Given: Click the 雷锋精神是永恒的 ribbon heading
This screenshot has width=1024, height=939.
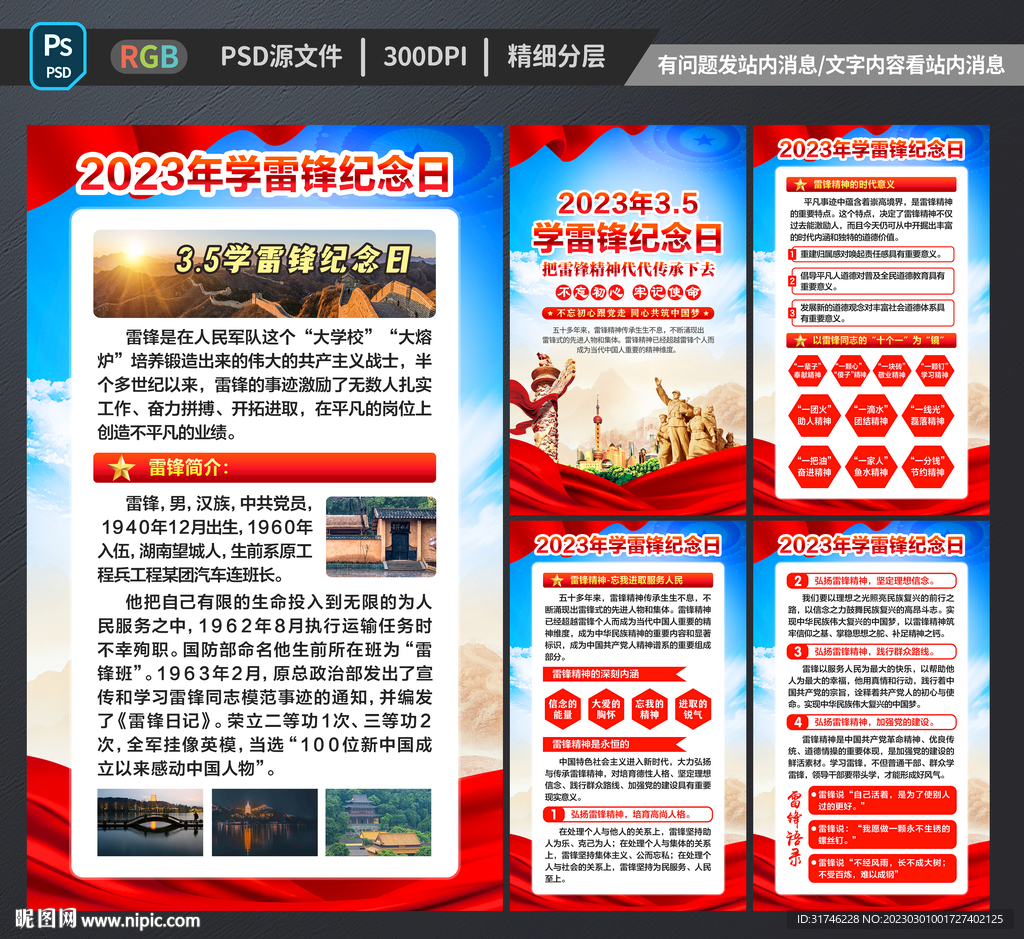Looking at the screenshot, I should [x=614, y=744].
